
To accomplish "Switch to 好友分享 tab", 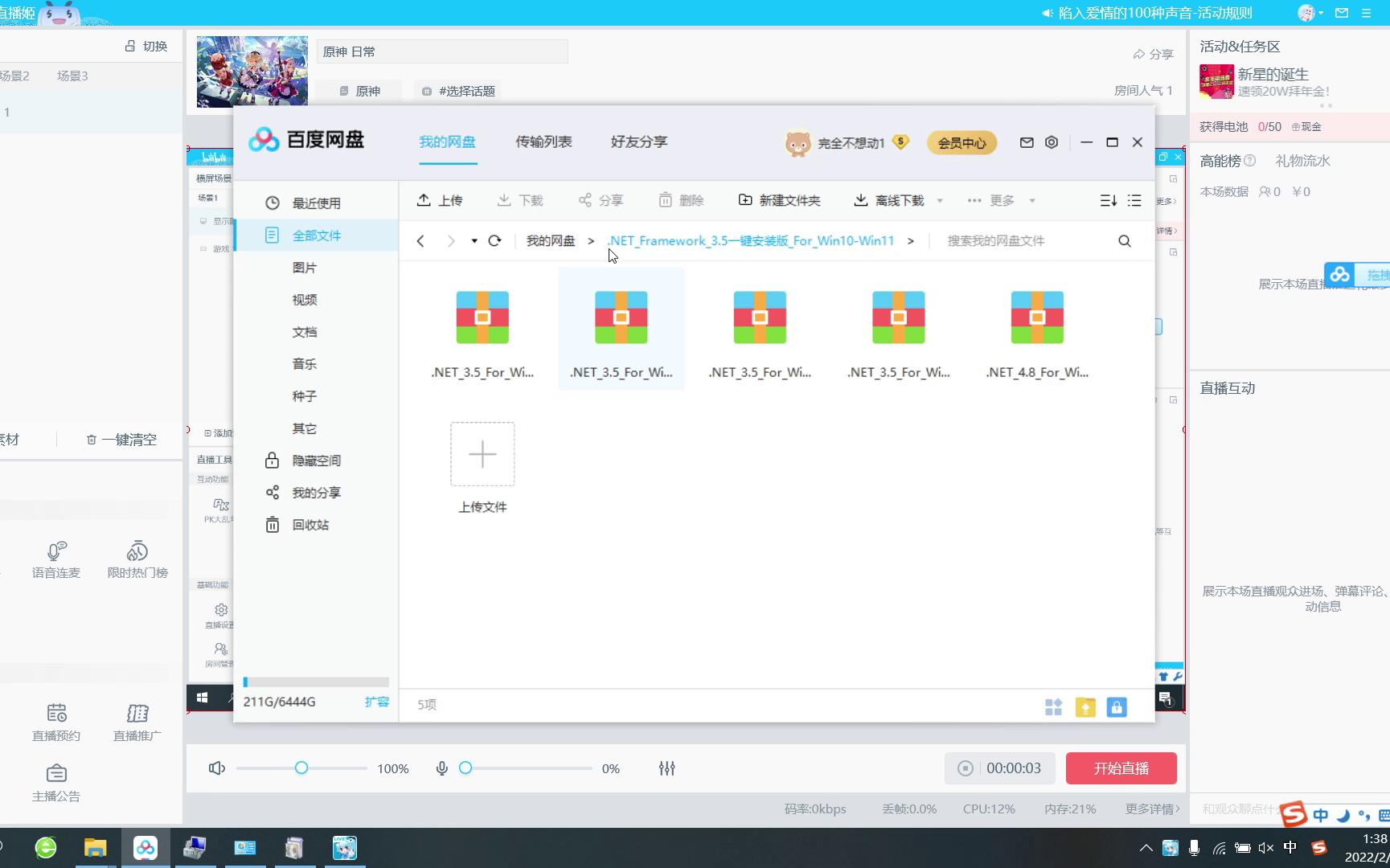I will [639, 142].
